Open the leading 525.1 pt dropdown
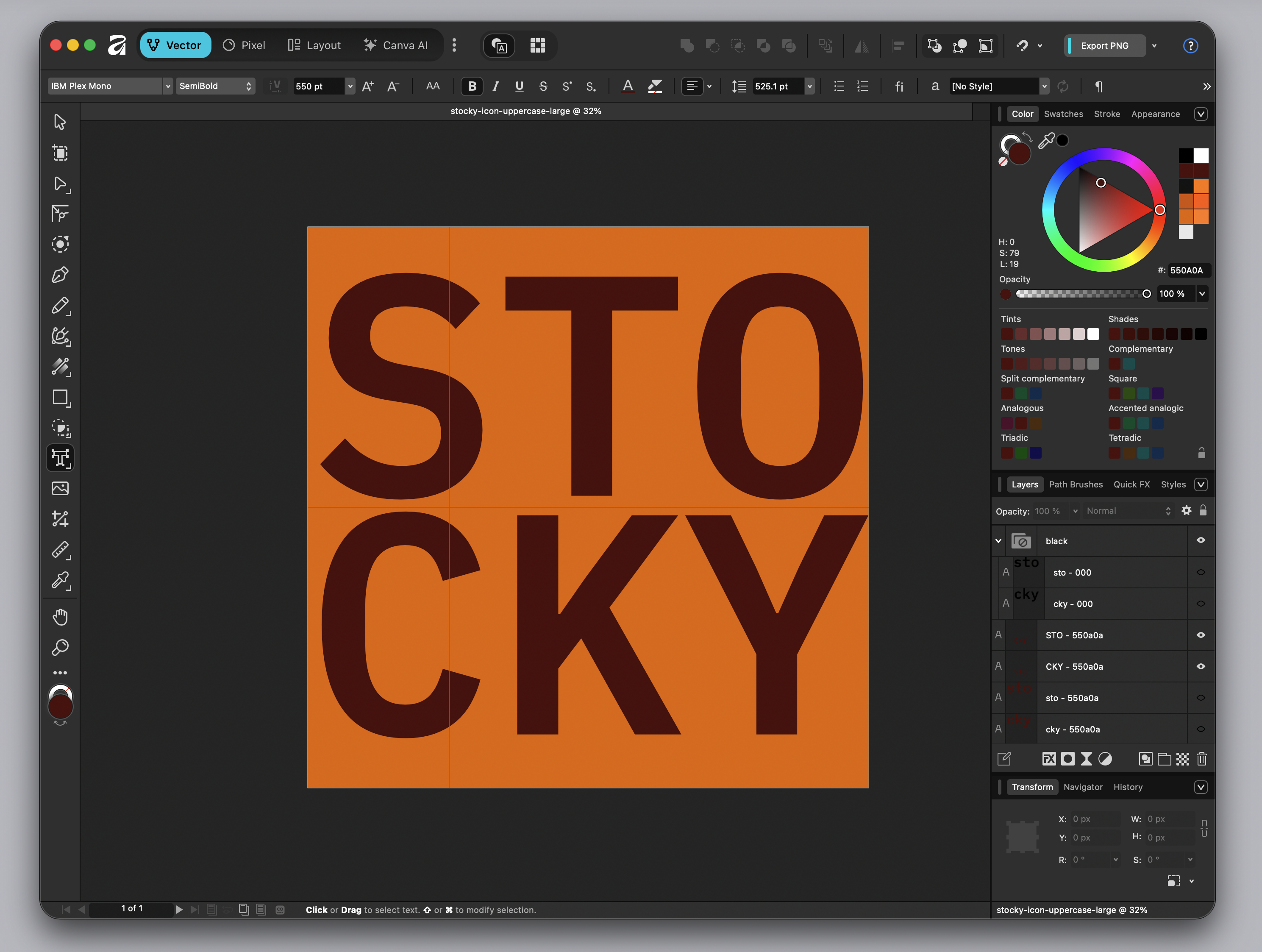1262x952 pixels. click(x=809, y=86)
